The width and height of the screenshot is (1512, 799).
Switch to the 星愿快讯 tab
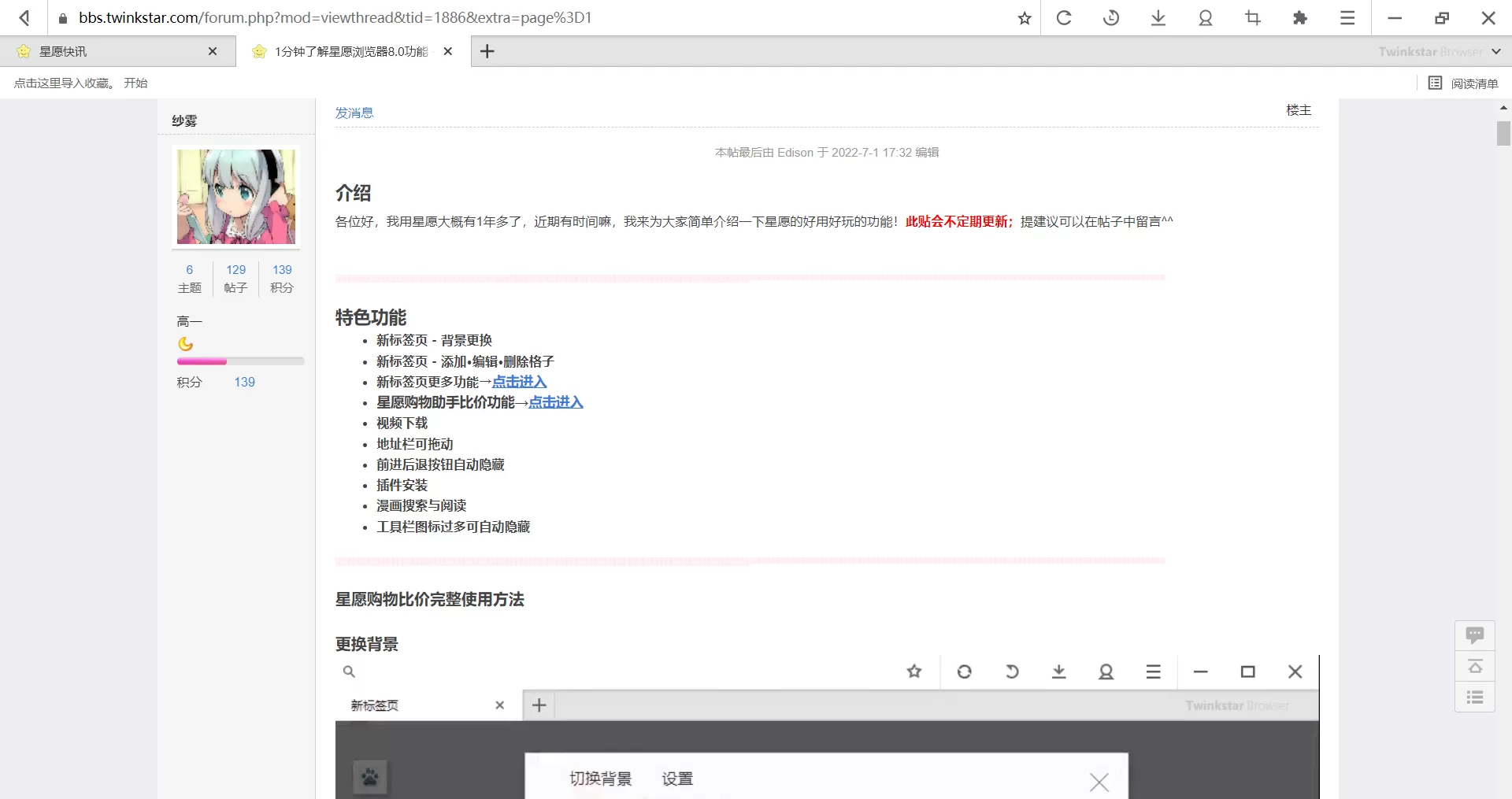point(63,52)
